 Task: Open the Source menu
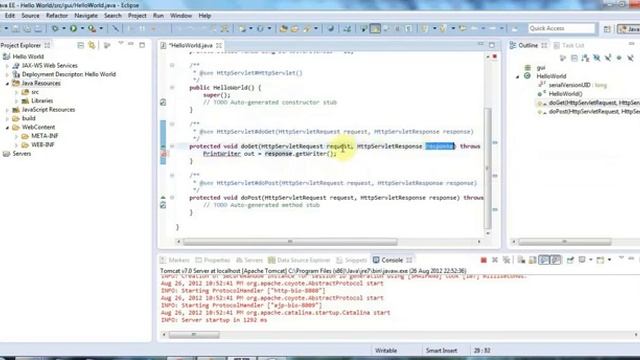pyautogui.click(x=30, y=16)
